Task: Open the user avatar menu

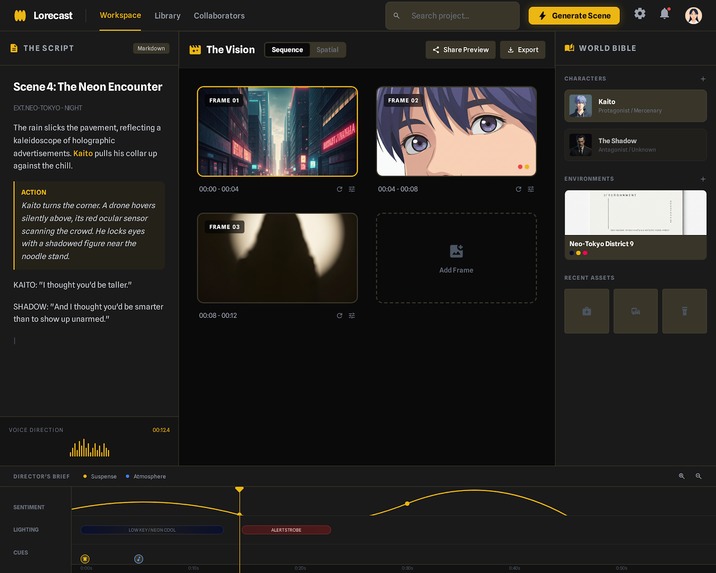Action: (693, 16)
